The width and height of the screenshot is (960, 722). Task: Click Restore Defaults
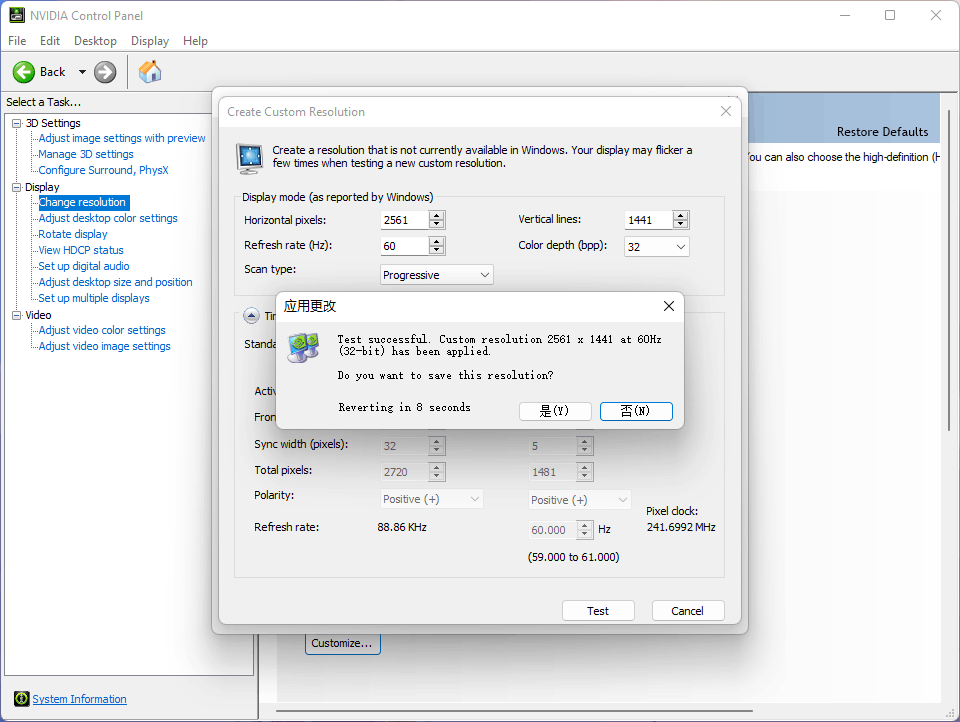(882, 132)
